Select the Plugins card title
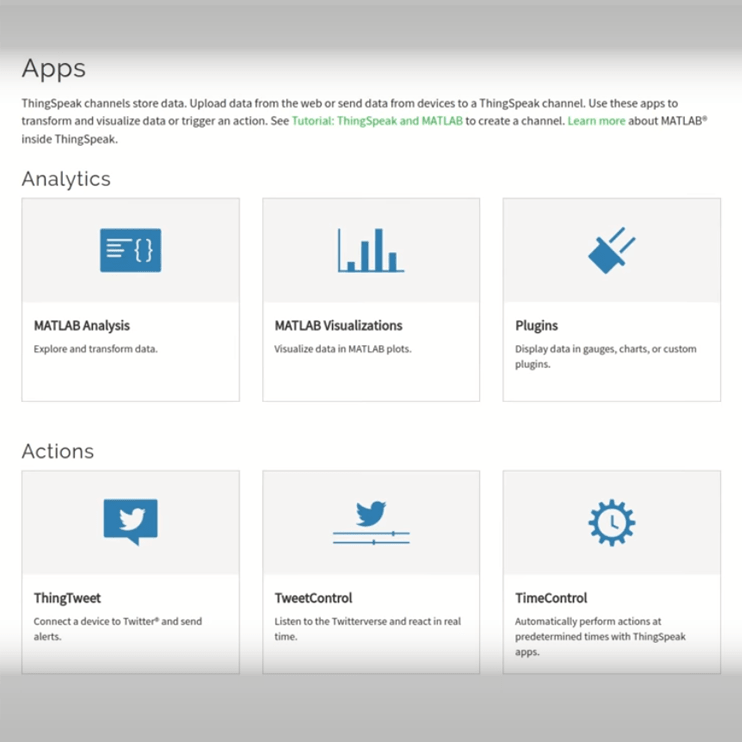 point(536,326)
